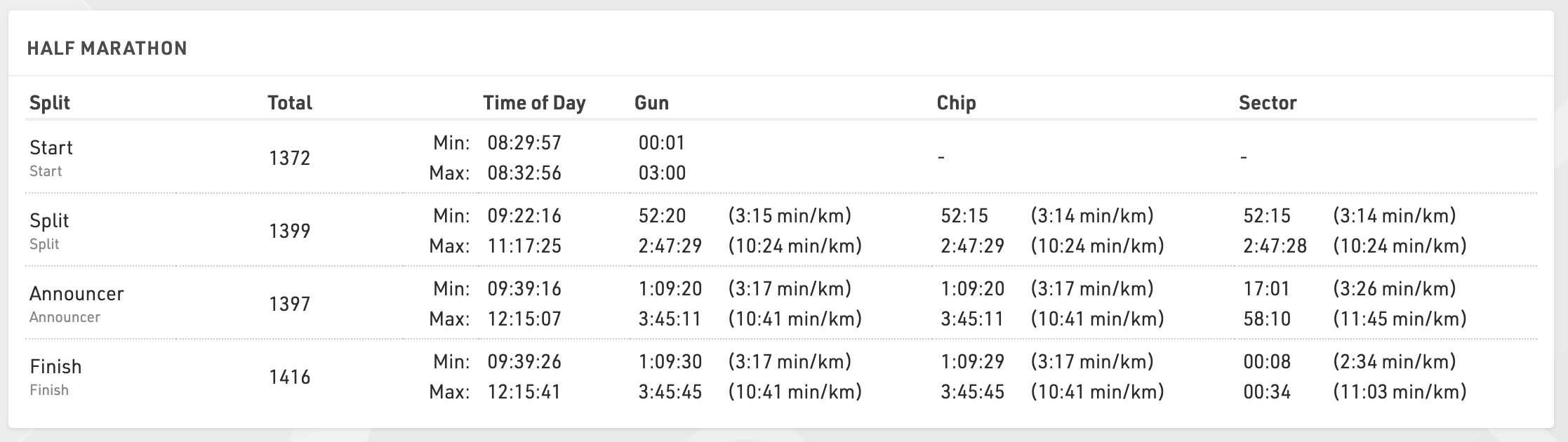Viewport: 1568px width, 442px height.
Task: Click the Split column header
Action: coord(50,103)
